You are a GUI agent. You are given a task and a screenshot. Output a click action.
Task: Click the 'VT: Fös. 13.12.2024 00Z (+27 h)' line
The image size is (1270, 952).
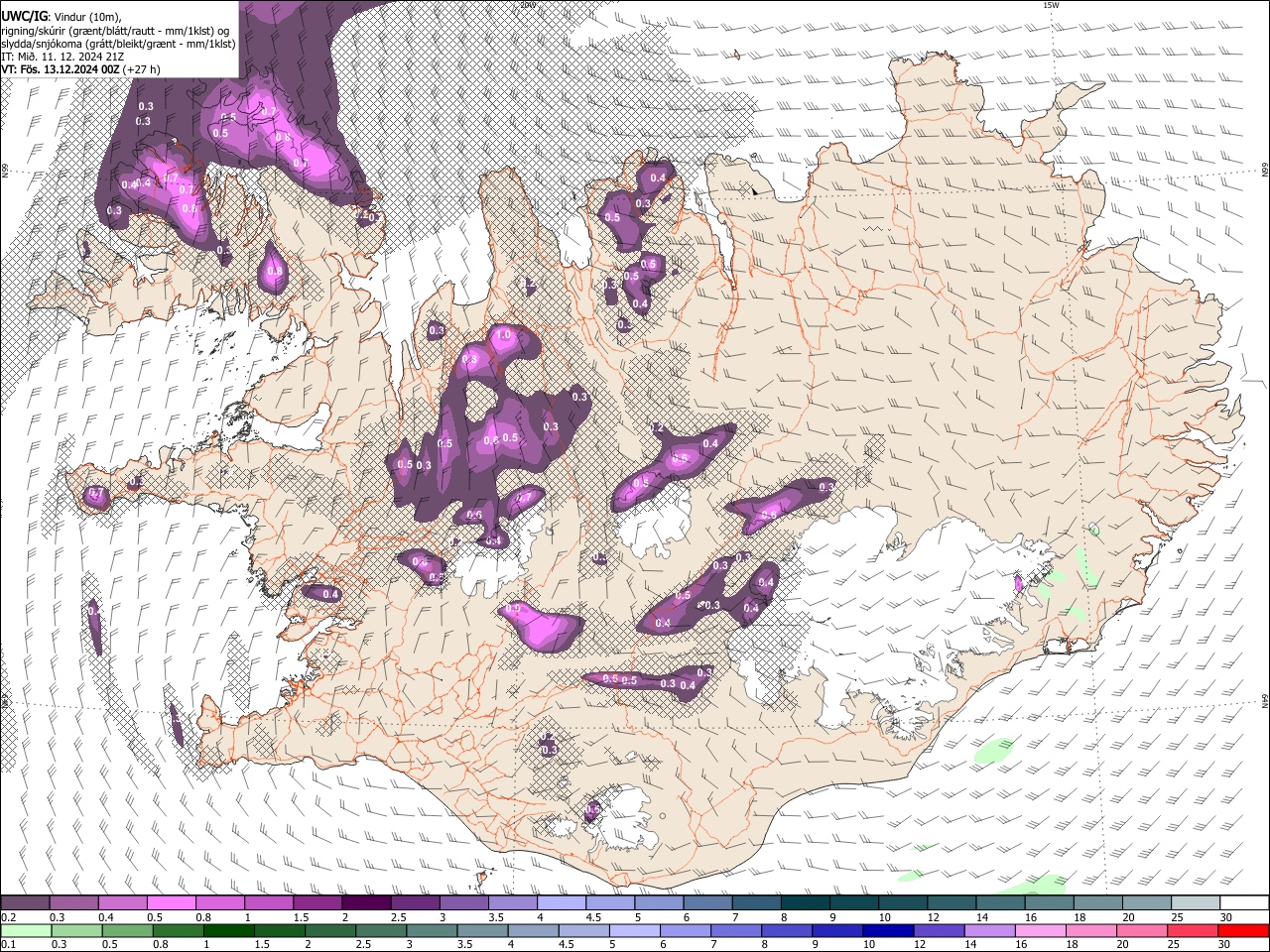pyautogui.click(x=81, y=69)
